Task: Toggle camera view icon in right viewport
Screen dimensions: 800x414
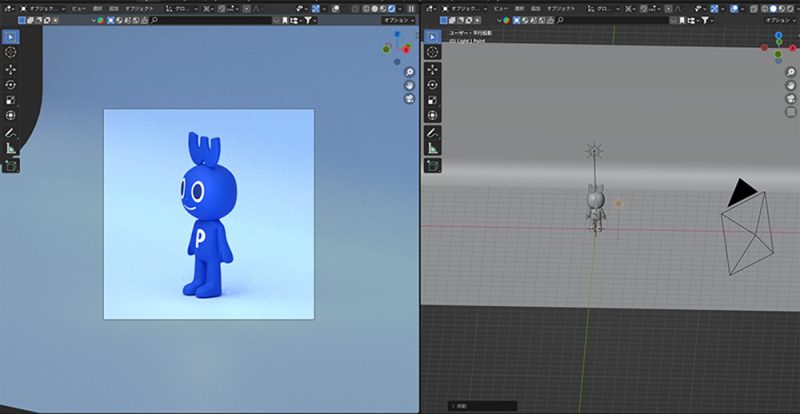Action: coord(790,99)
